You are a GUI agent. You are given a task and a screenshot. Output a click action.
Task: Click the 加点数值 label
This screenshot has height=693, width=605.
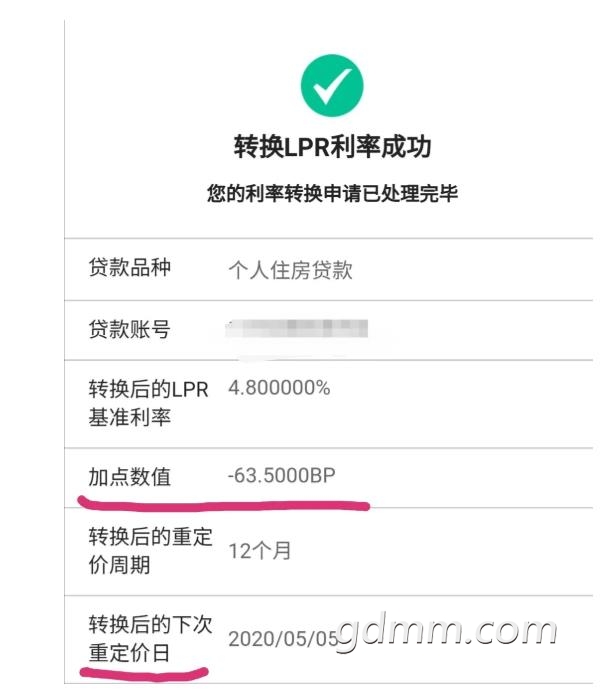130,478
